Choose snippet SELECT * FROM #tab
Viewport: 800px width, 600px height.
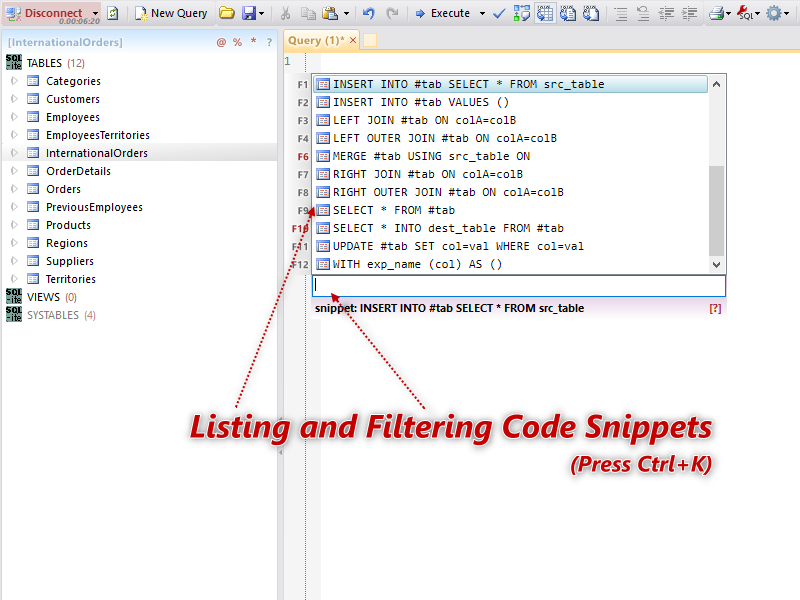(x=511, y=210)
